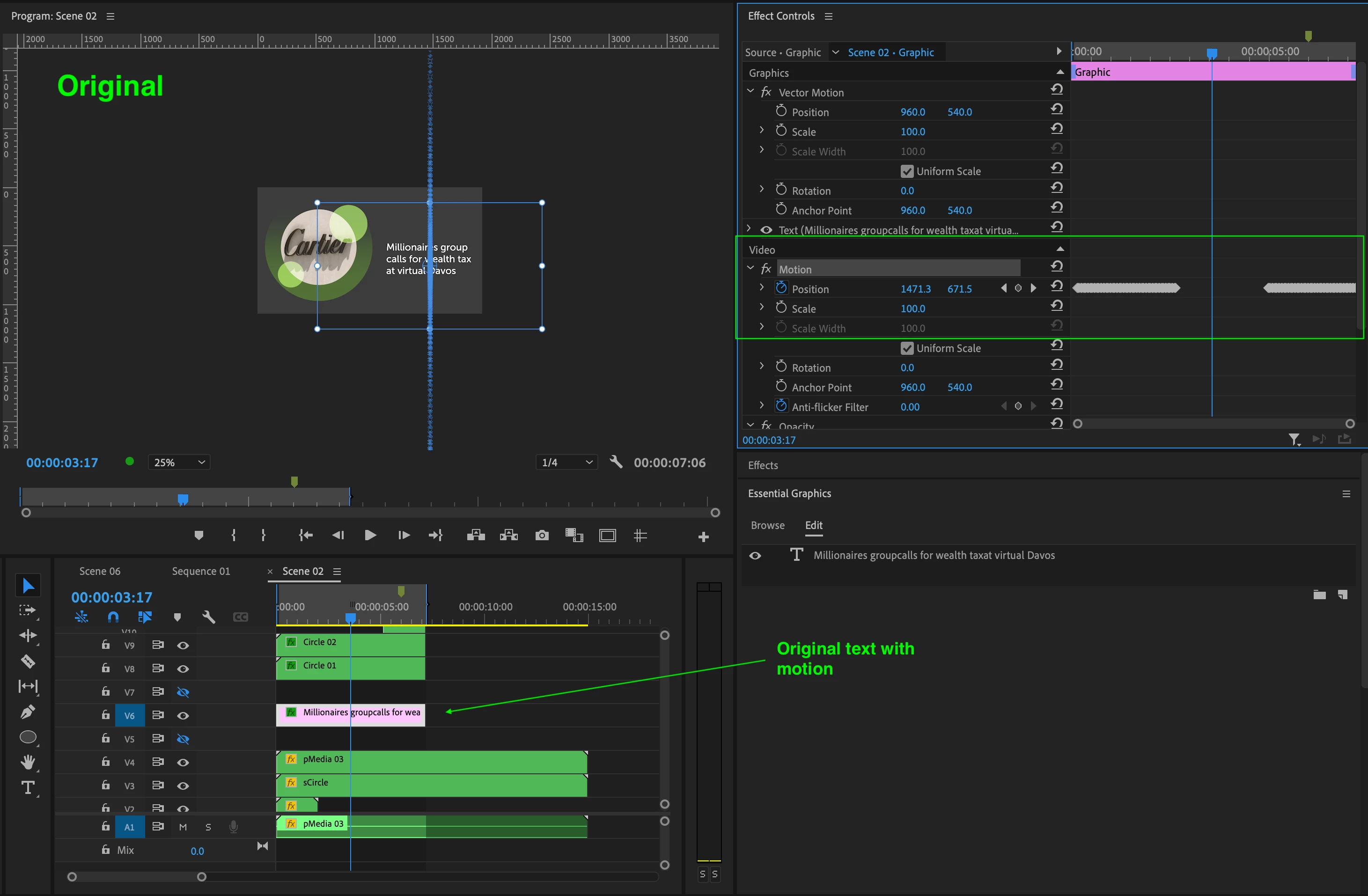Select the Hand tool
This screenshot has width=1368, height=896.
[28, 762]
